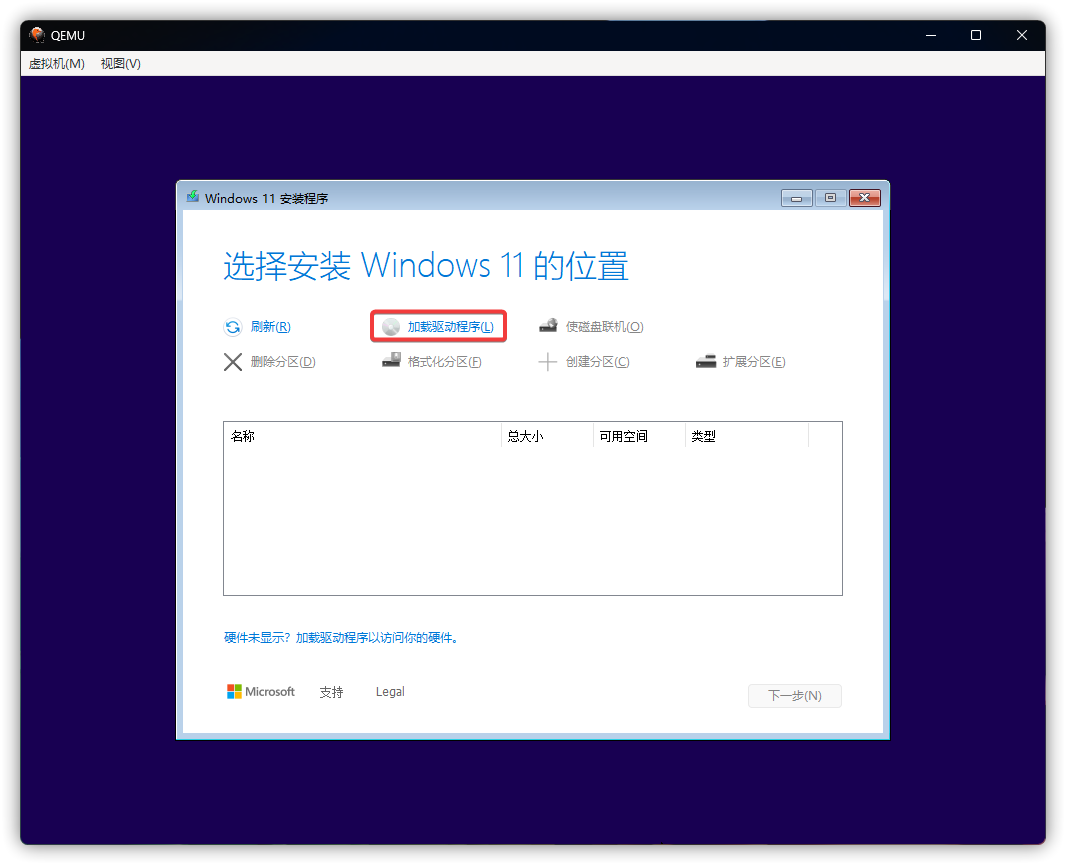The image size is (1066, 865).
Task: Click the 支持 link
Action: [x=331, y=692]
